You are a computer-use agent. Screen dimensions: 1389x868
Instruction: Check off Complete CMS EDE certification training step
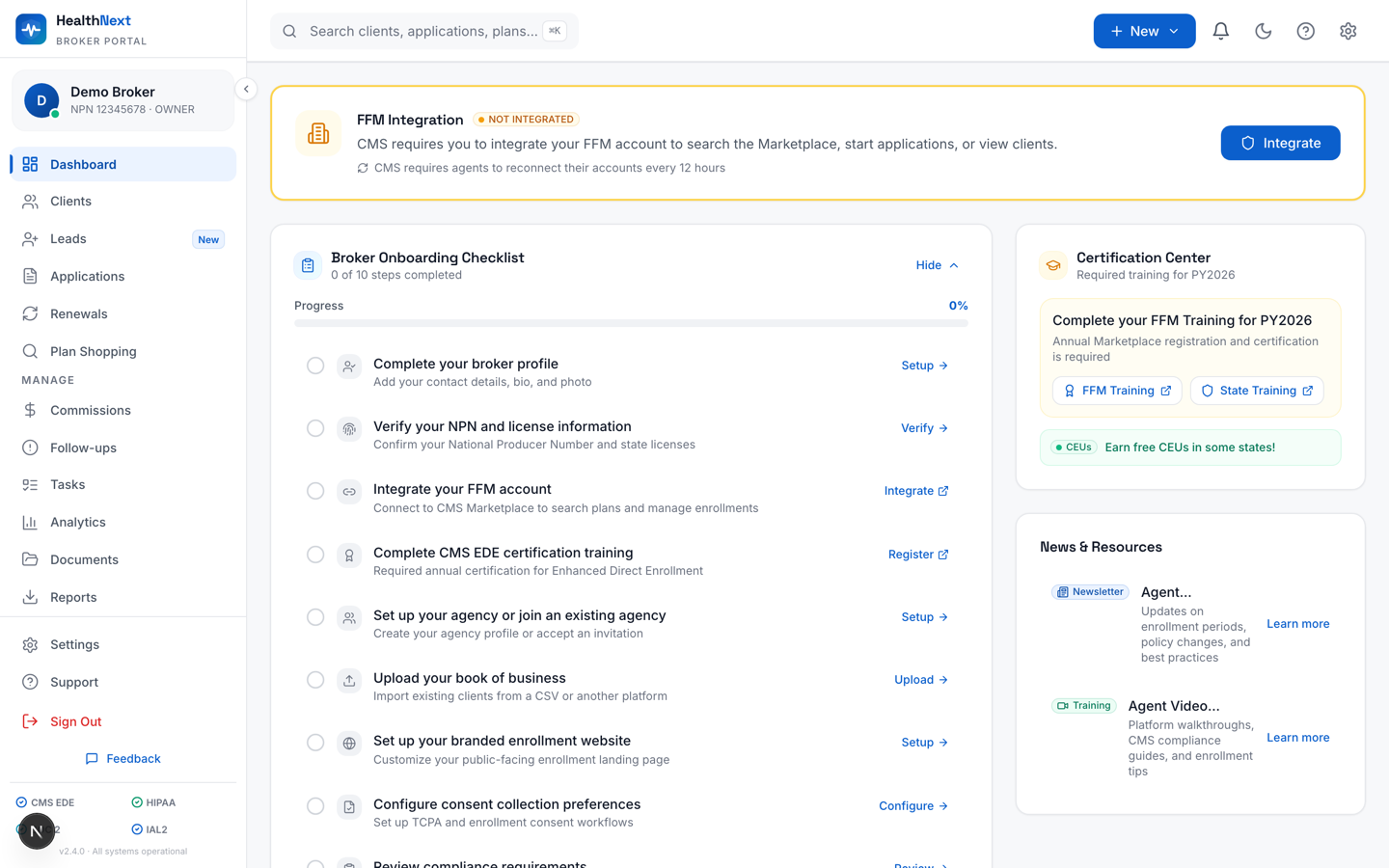[x=315, y=555]
